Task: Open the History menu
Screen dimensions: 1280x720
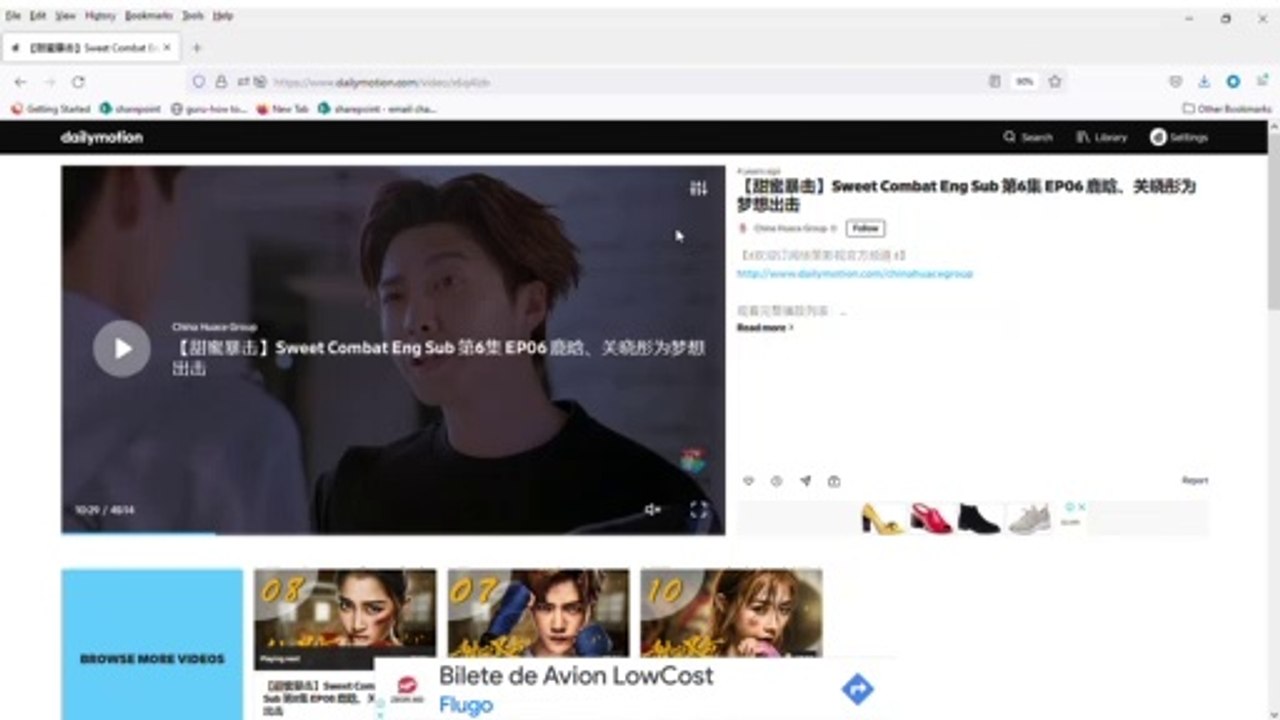Action: [x=100, y=16]
